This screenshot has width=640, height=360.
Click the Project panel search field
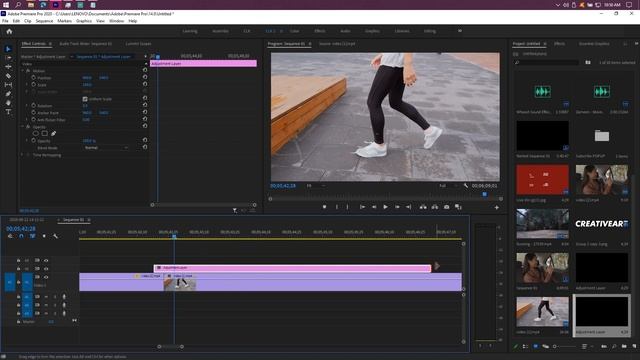(x=547, y=62)
